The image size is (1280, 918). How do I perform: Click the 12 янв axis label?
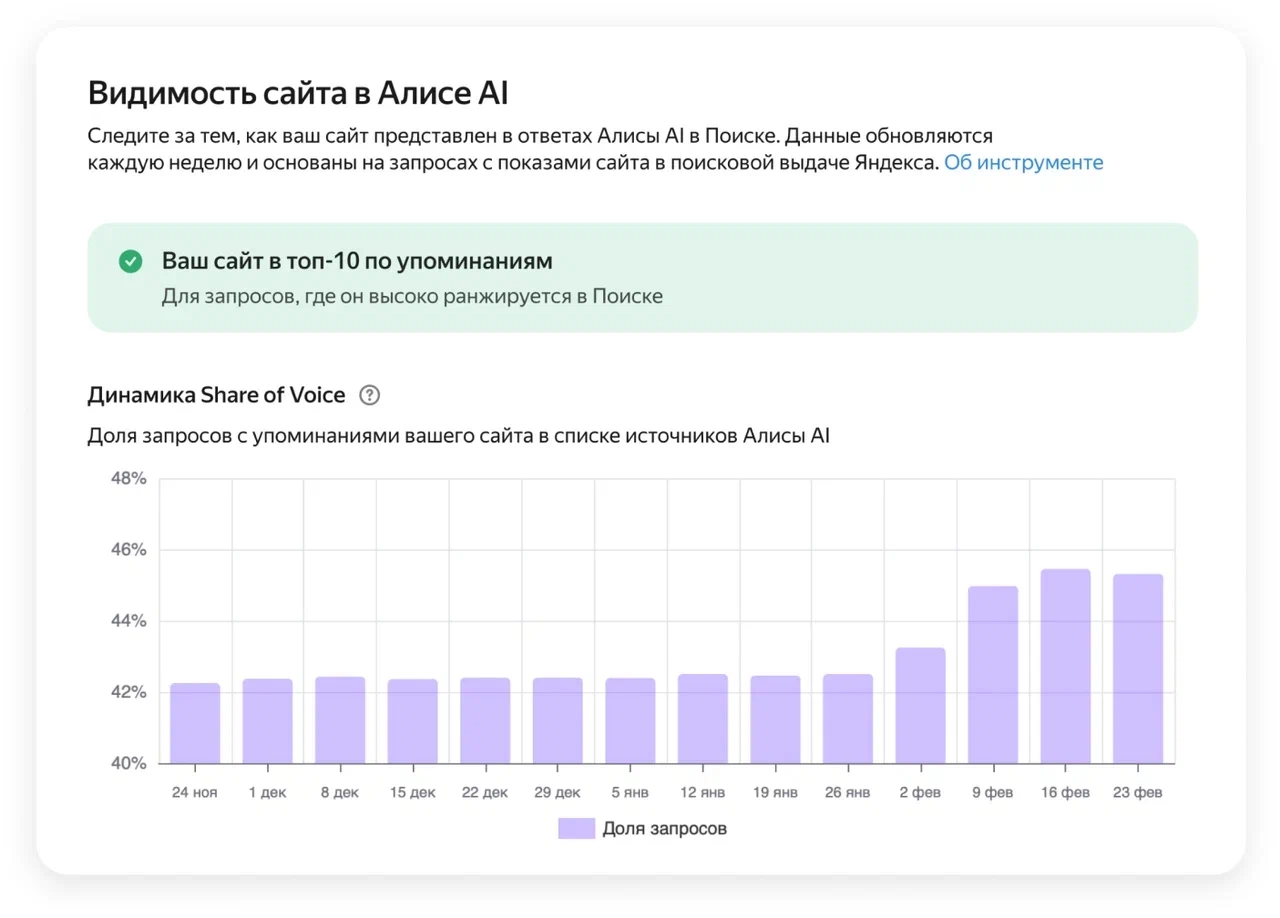coord(701,791)
